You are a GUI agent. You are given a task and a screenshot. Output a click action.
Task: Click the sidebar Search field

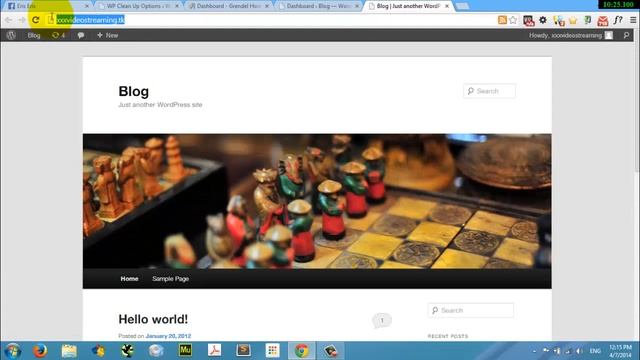point(471,310)
